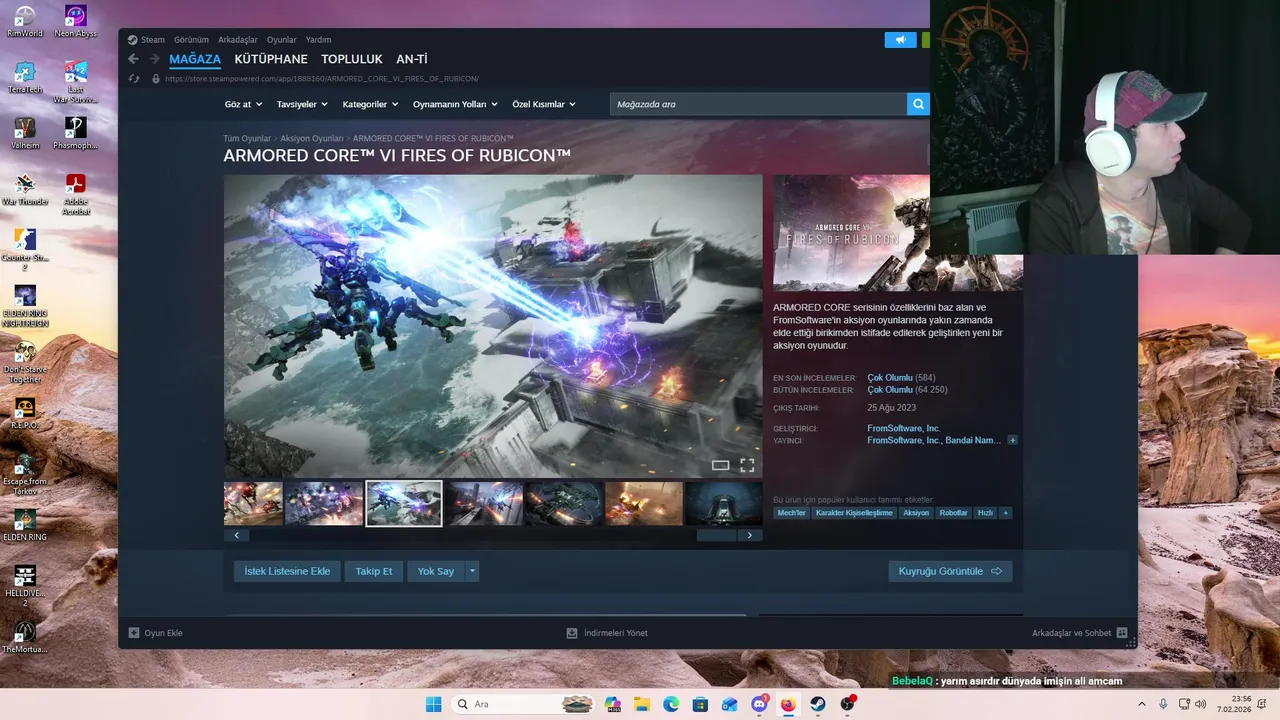
Task: Open Microsoft Edge from the taskbar
Action: coord(671,704)
